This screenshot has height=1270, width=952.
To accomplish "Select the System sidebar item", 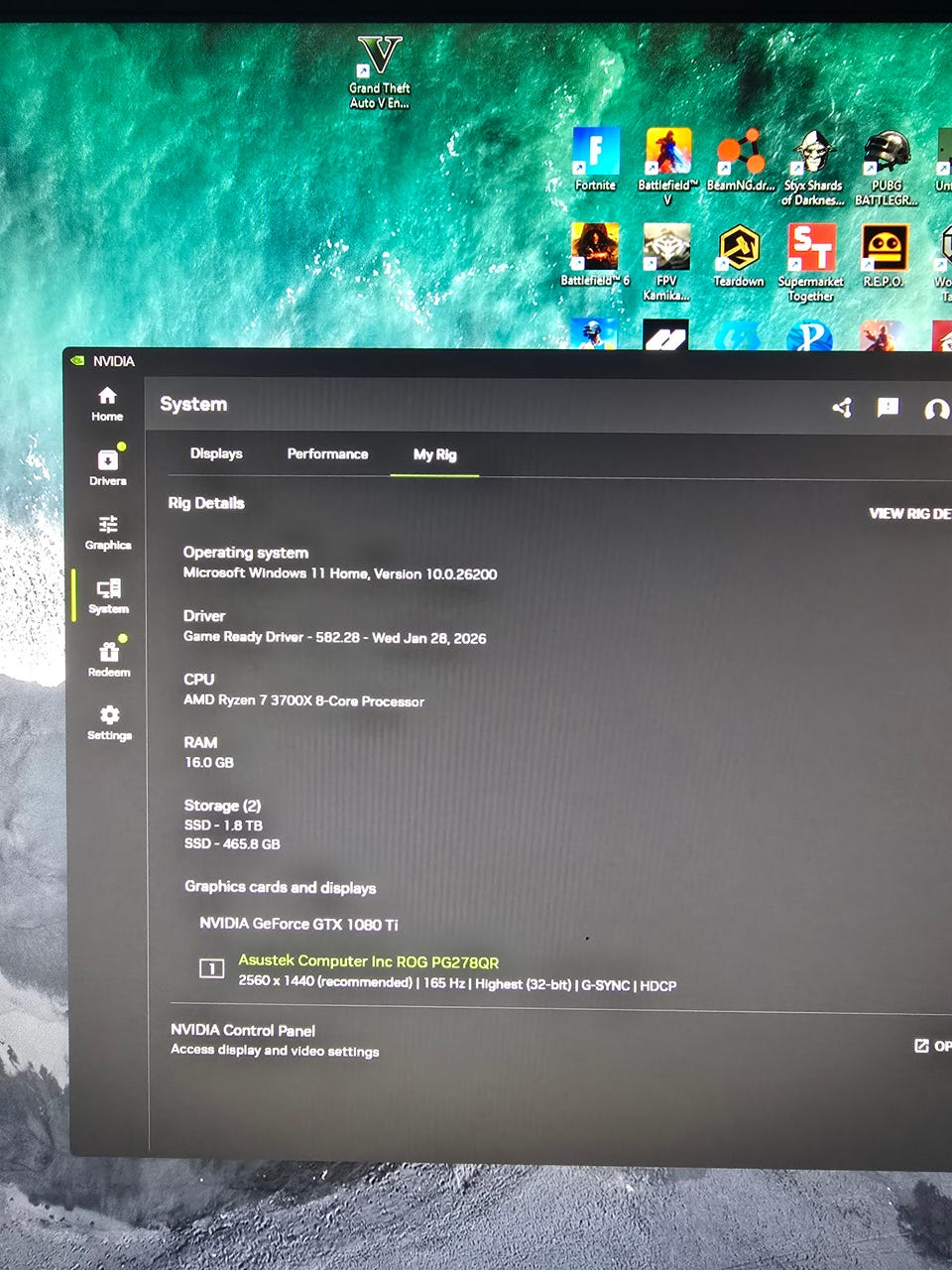I will [x=108, y=596].
